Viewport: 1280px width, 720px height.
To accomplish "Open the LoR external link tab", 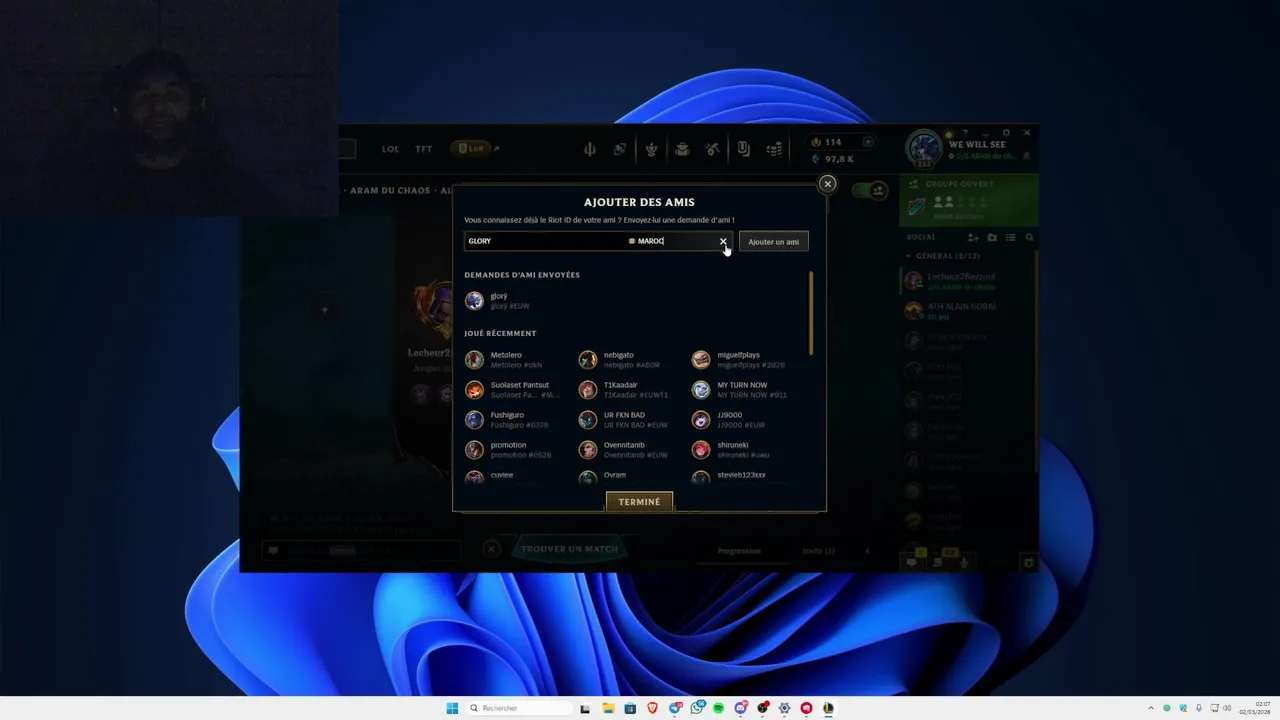I will (475, 148).
